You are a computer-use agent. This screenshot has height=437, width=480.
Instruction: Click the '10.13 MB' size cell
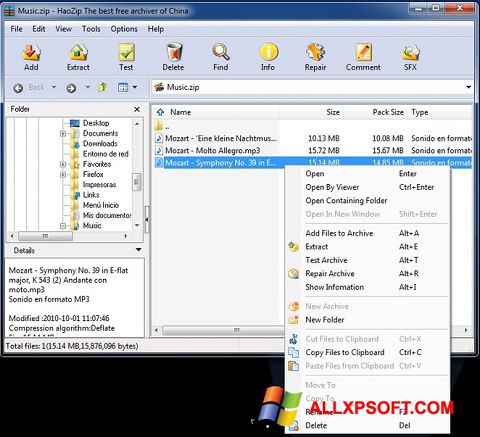(324, 138)
